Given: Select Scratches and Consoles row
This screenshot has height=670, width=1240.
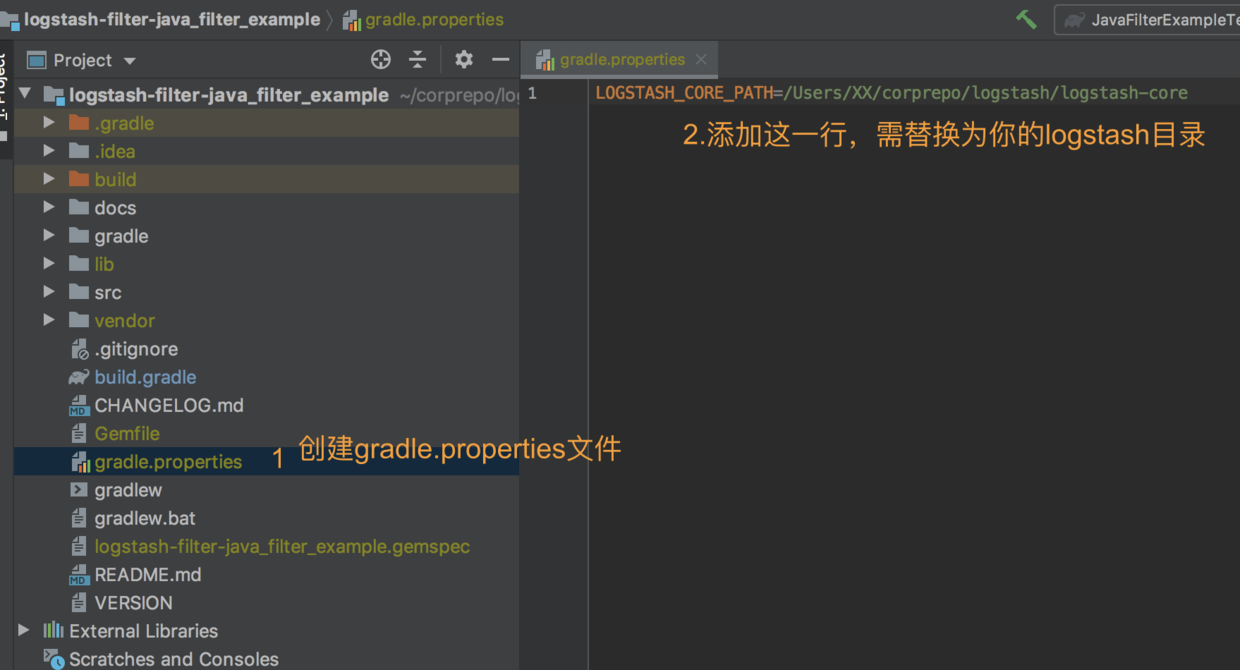Looking at the screenshot, I should [x=267, y=658].
